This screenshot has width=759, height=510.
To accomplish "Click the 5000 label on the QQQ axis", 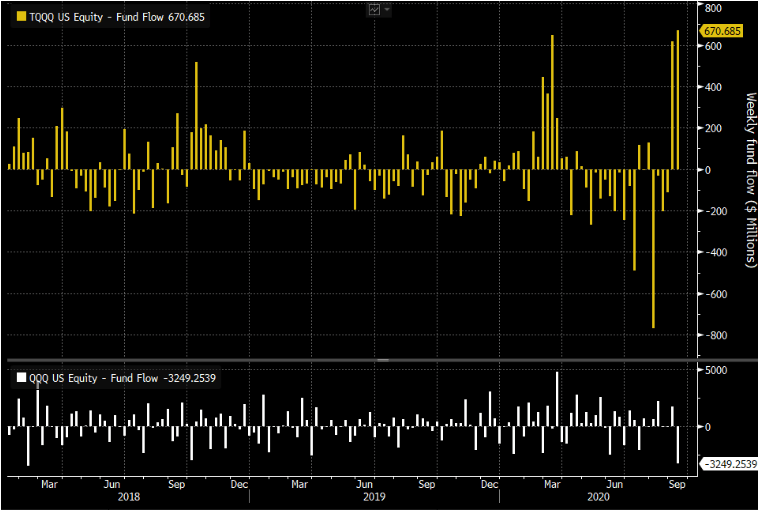I will 716,370.
